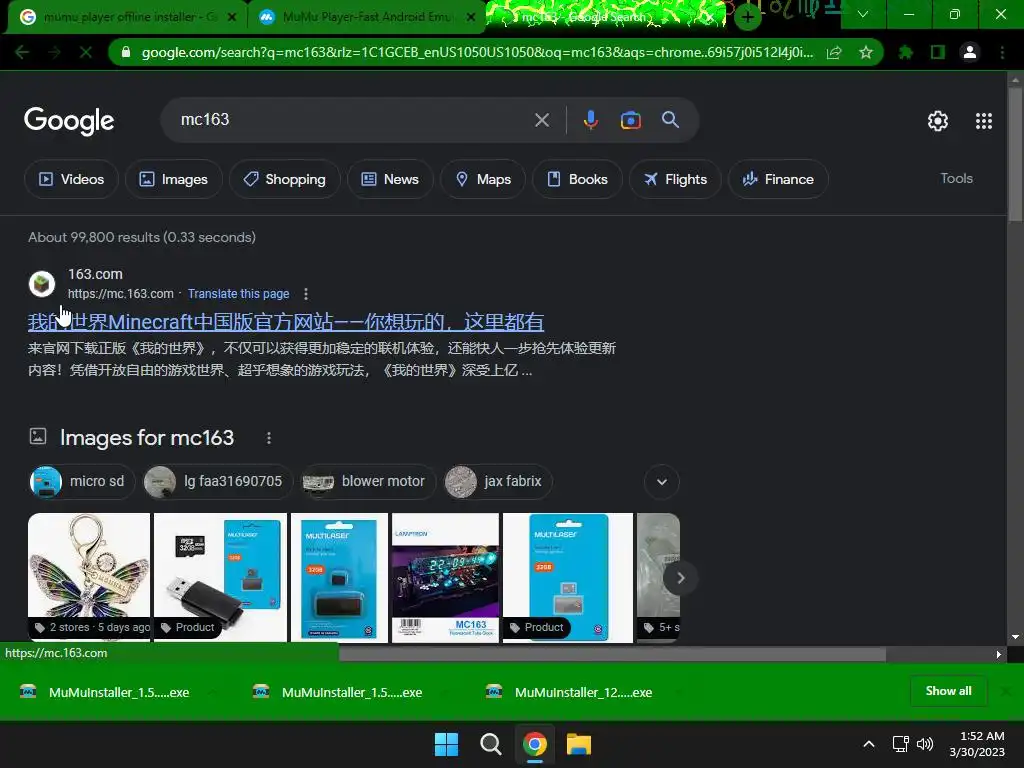
Task: Open the Google apps grid
Action: click(x=984, y=121)
